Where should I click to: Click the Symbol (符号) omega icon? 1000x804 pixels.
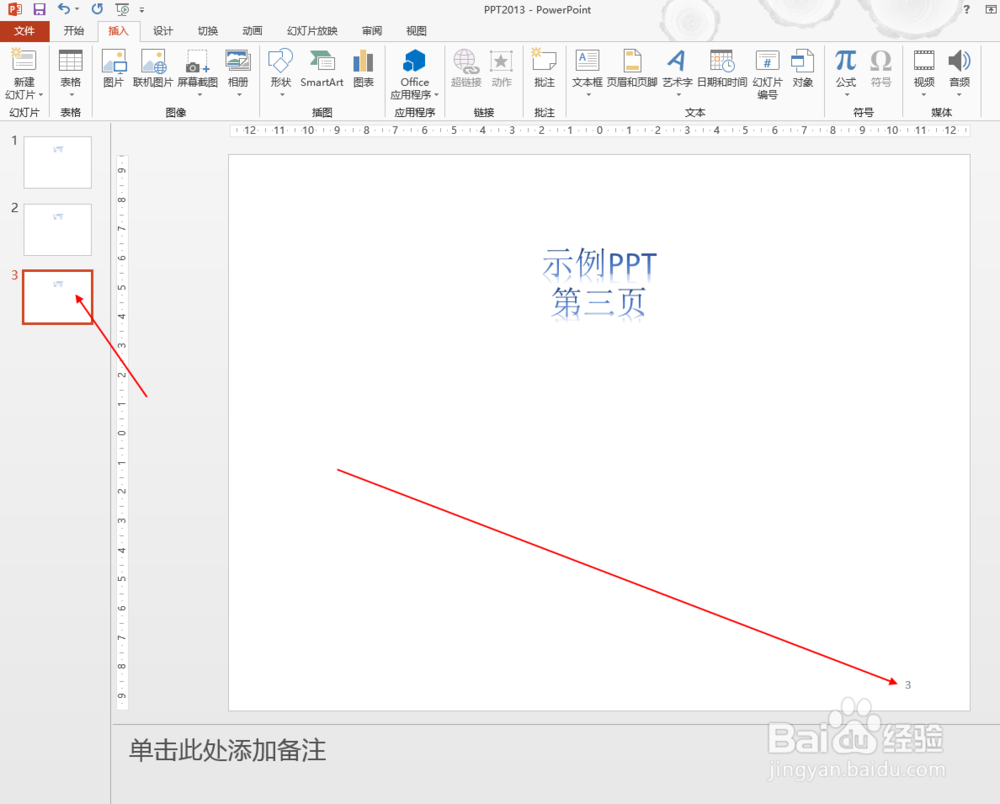[x=881, y=61]
